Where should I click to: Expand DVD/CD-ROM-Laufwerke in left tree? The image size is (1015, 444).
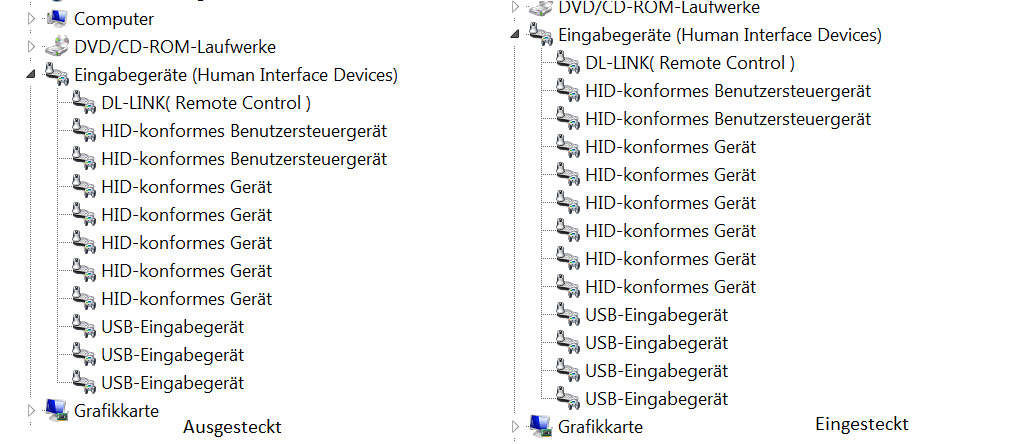[30, 47]
